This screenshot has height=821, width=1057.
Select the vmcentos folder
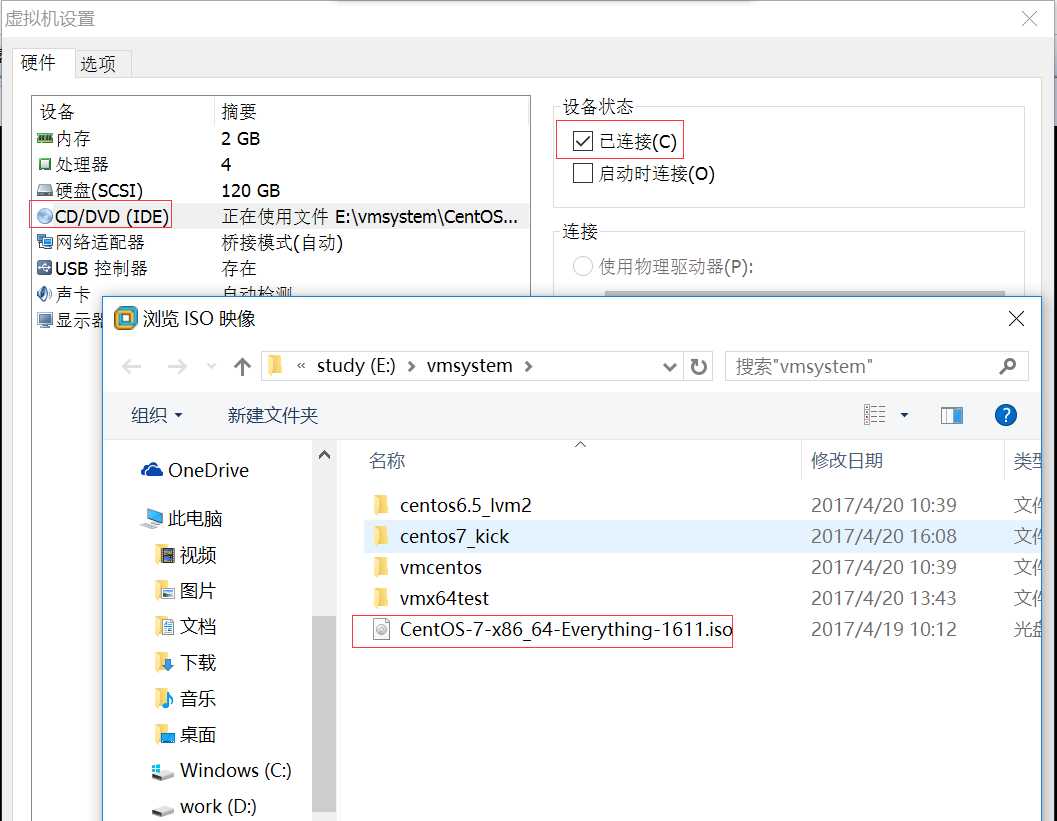coord(440,567)
